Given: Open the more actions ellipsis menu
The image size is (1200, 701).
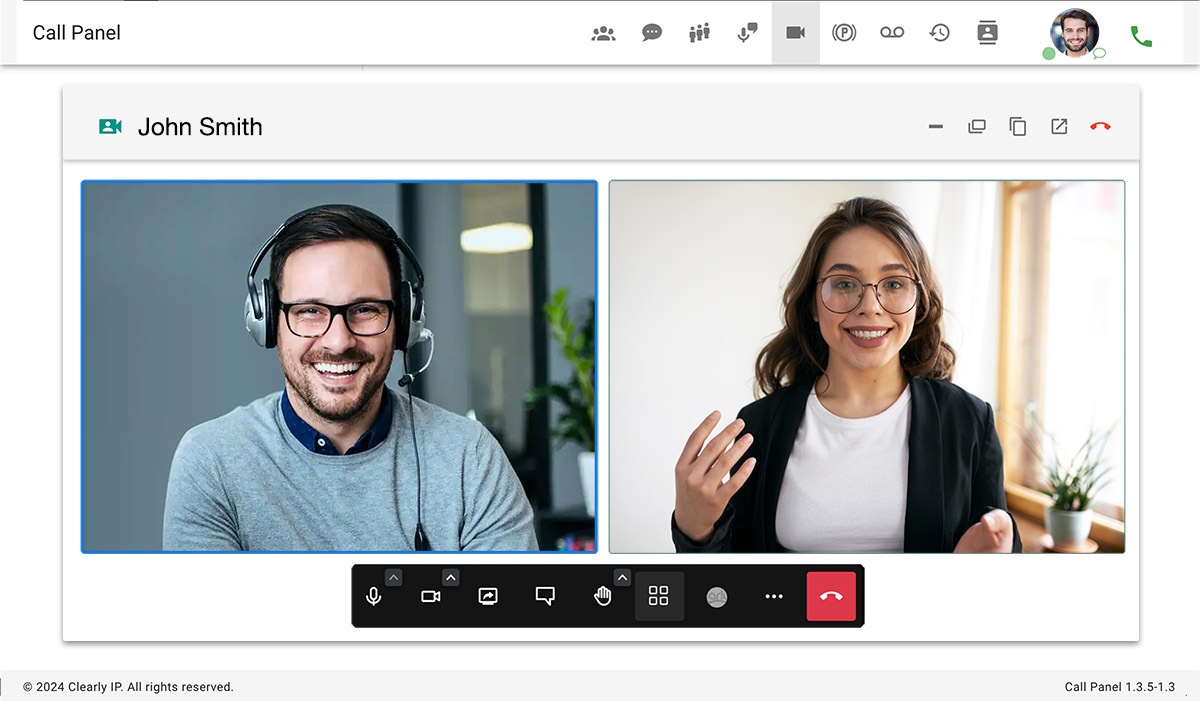Looking at the screenshot, I should pyautogui.click(x=774, y=596).
